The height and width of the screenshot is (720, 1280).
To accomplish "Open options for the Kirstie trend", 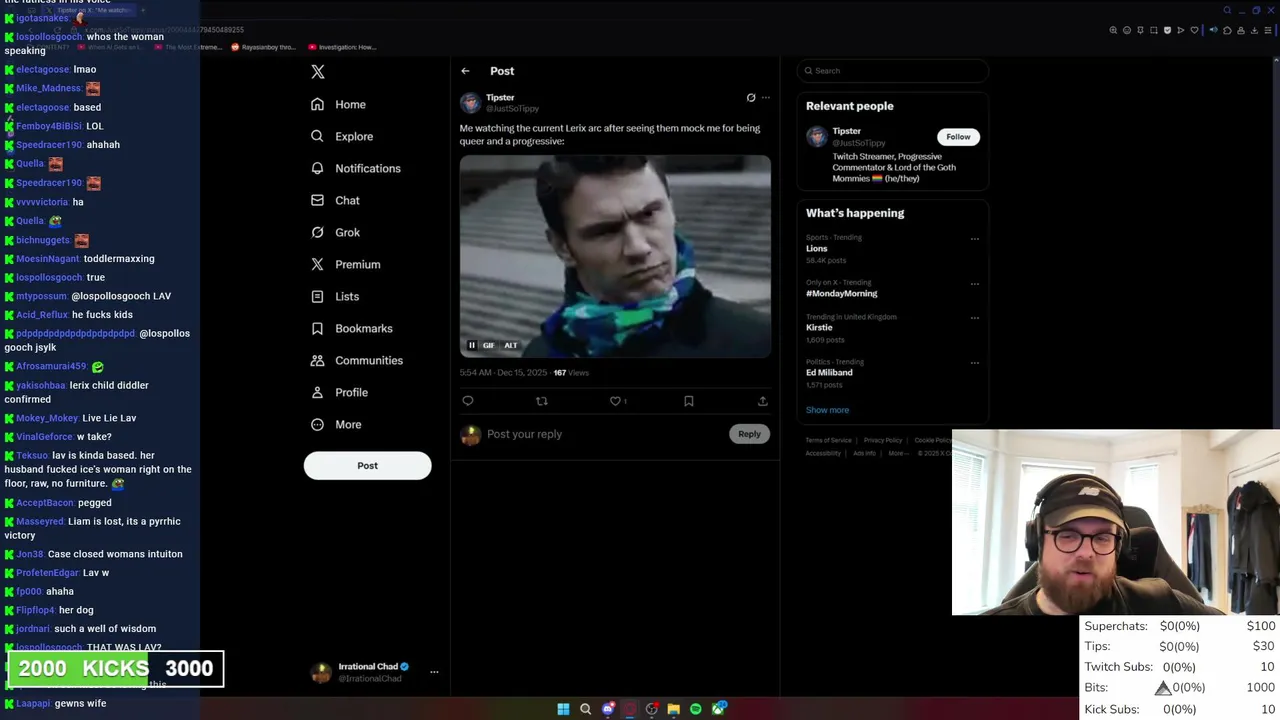I will [x=975, y=319].
